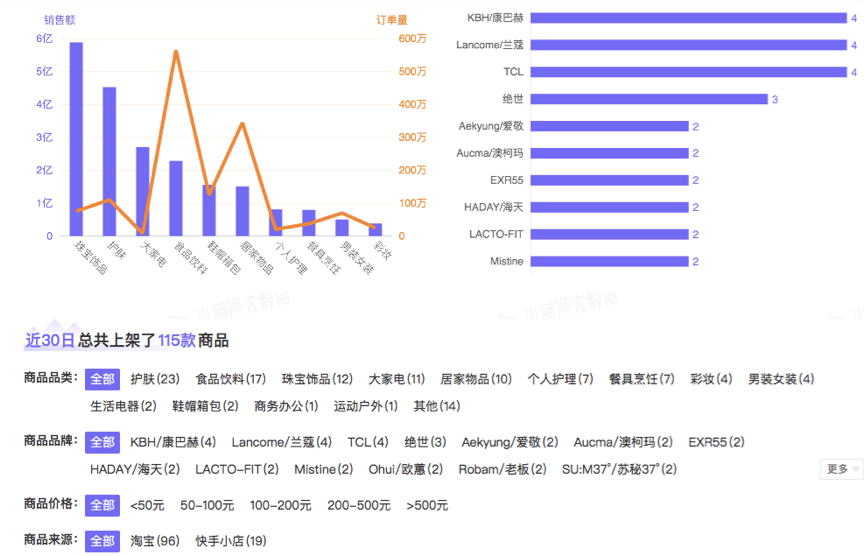Choose the 大家电(11) category filter

[396, 379]
